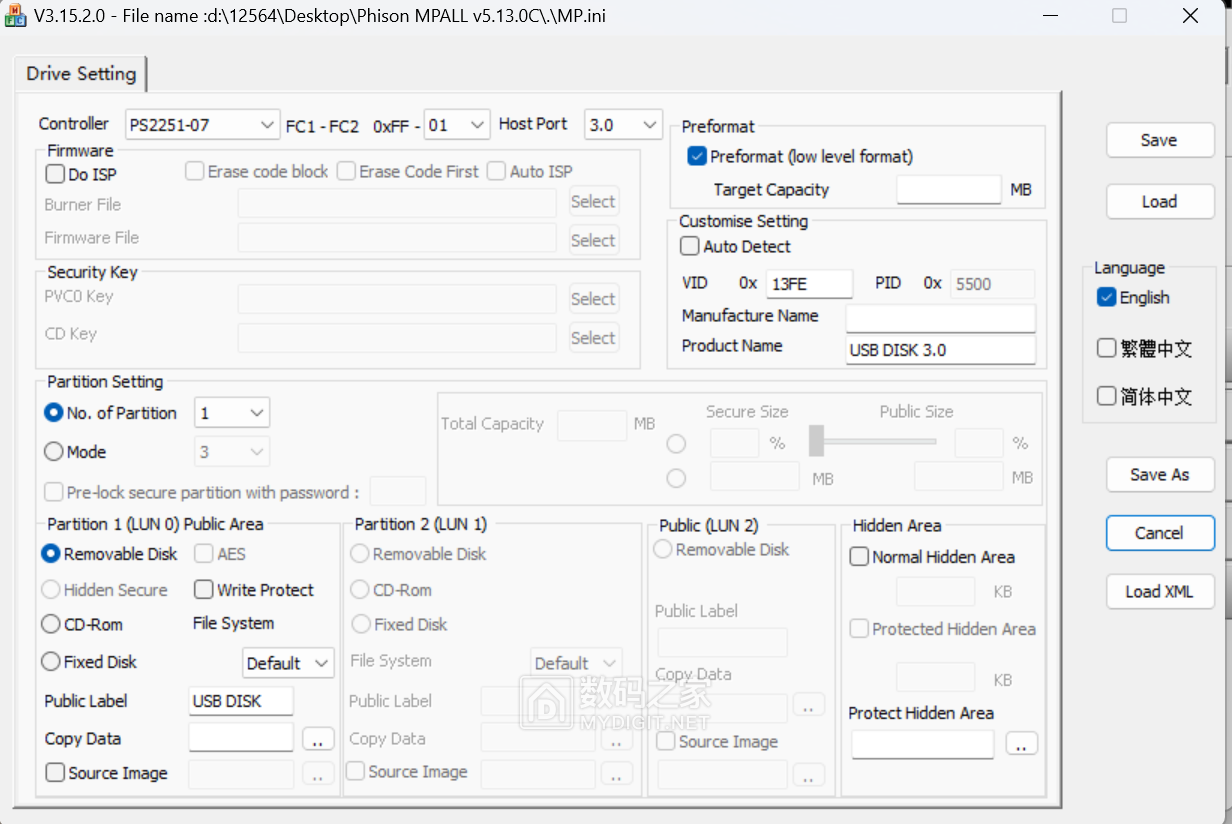Select 繁體中文 language checkbox

coord(1106,348)
